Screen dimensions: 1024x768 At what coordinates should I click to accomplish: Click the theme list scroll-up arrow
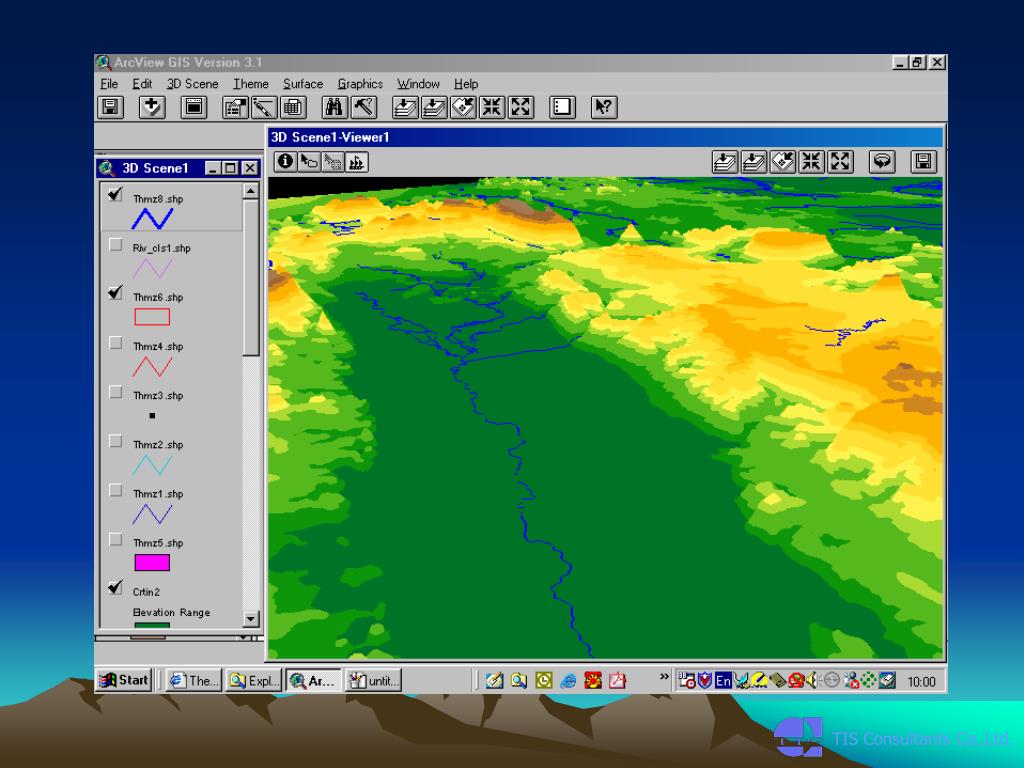pos(251,191)
